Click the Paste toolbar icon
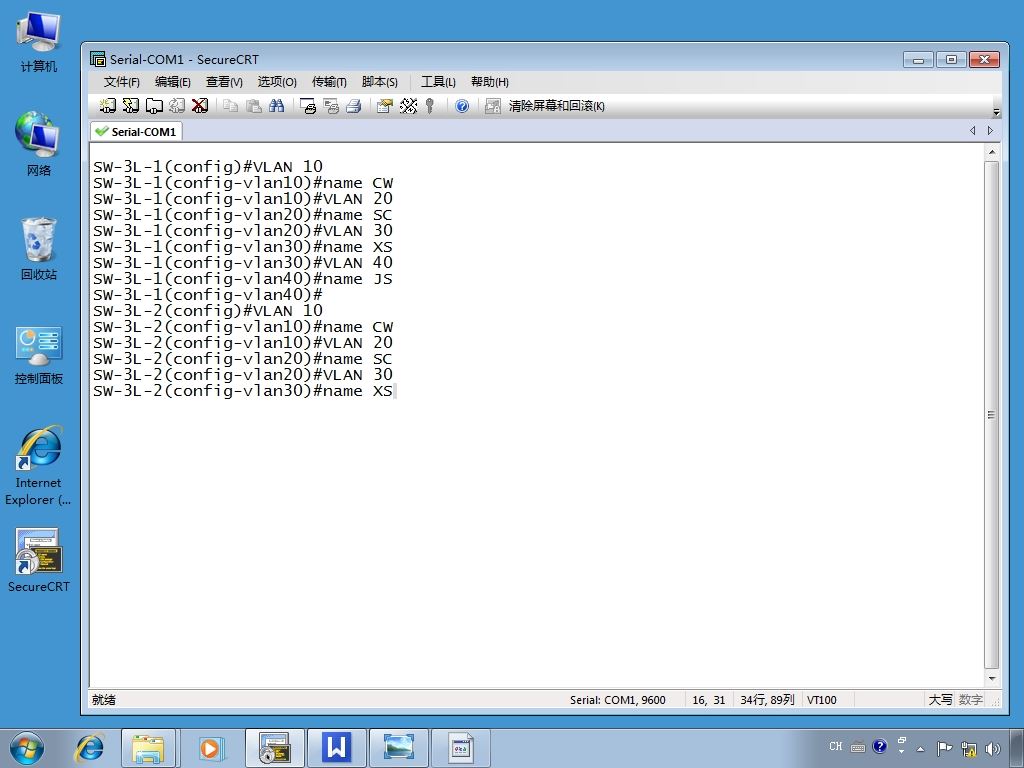The image size is (1024, 768). pyautogui.click(x=253, y=106)
